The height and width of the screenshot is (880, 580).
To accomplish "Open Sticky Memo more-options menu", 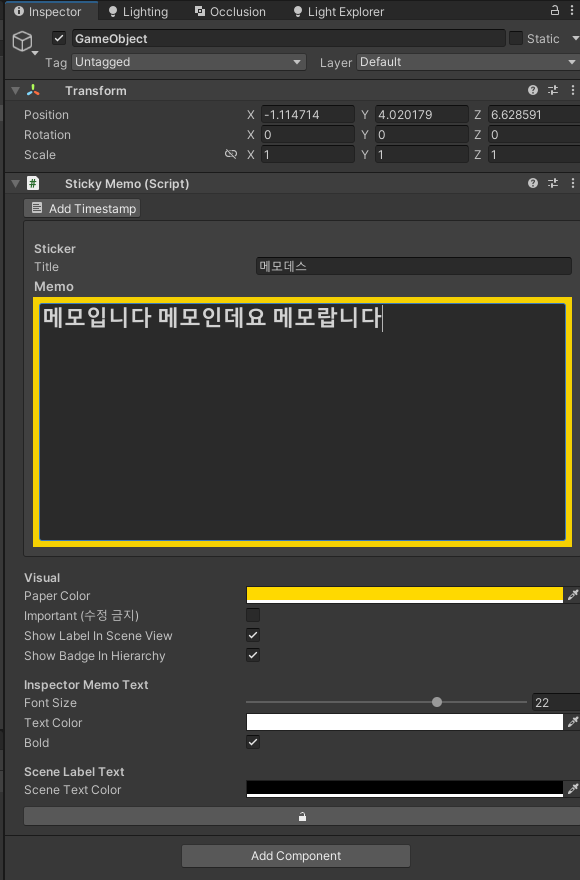I will click(x=573, y=183).
